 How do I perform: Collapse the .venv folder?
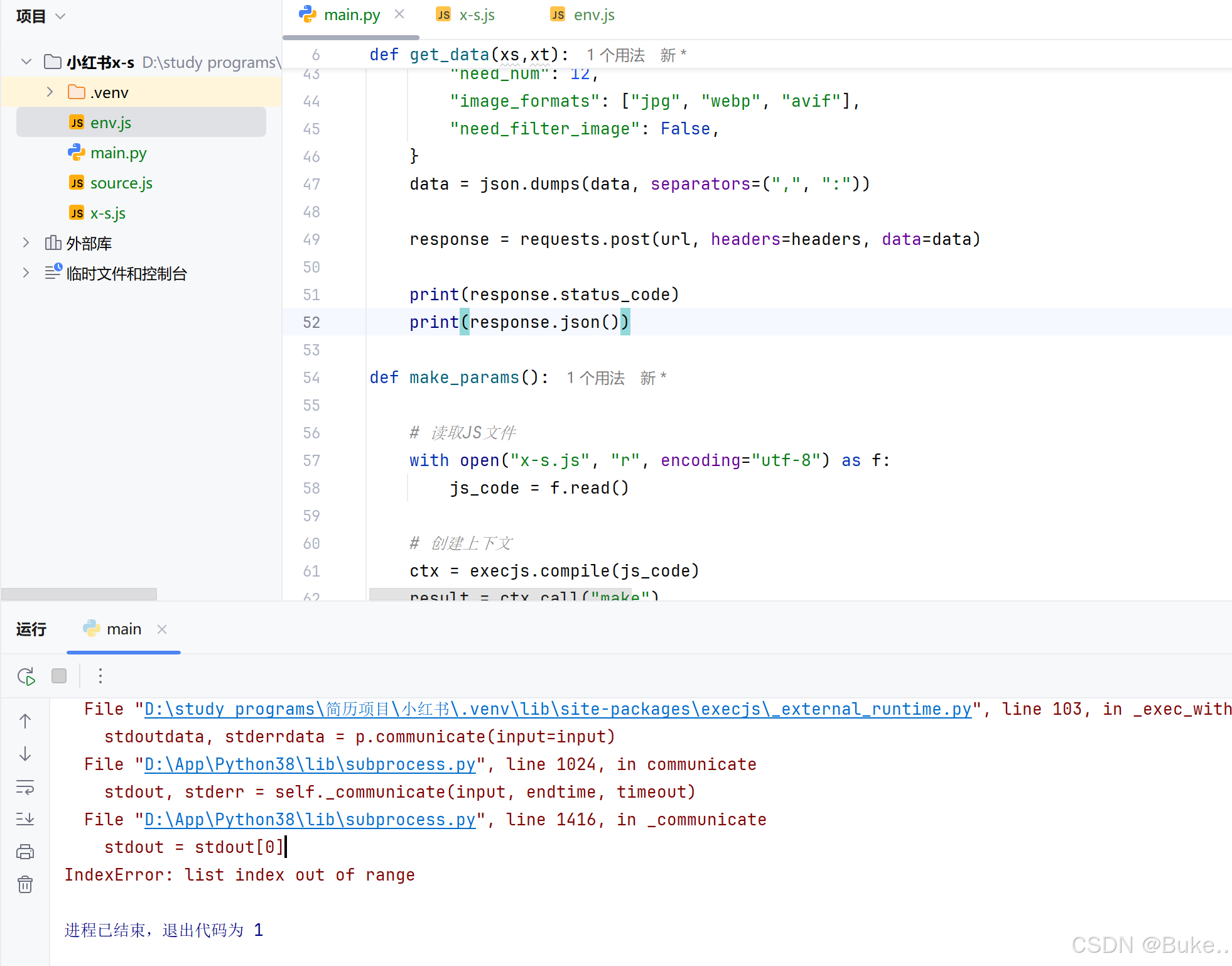[x=50, y=92]
